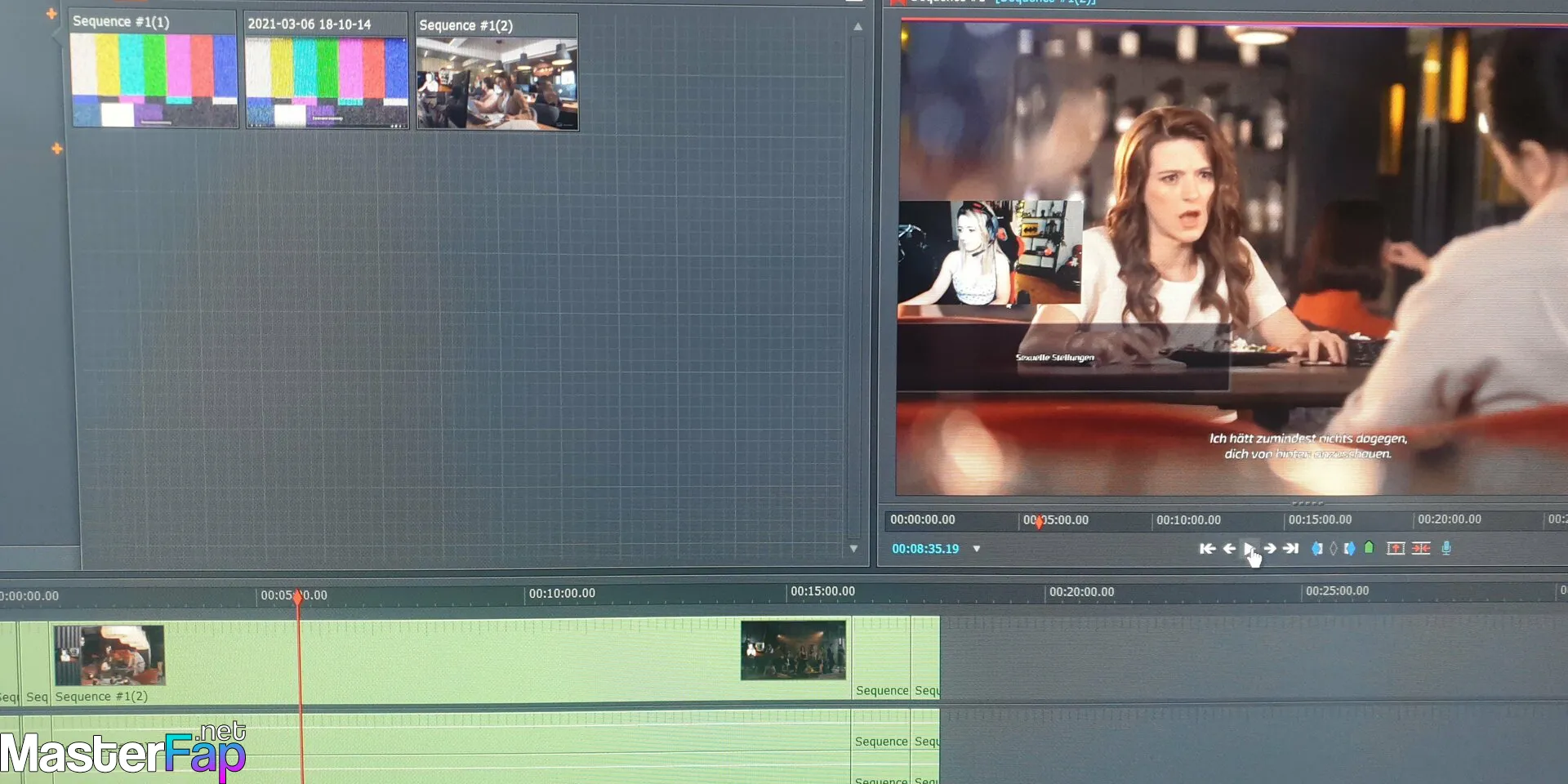Click the first clip thumbnail on the timeline
Image resolution: width=1568 pixels, height=784 pixels.
[109, 655]
